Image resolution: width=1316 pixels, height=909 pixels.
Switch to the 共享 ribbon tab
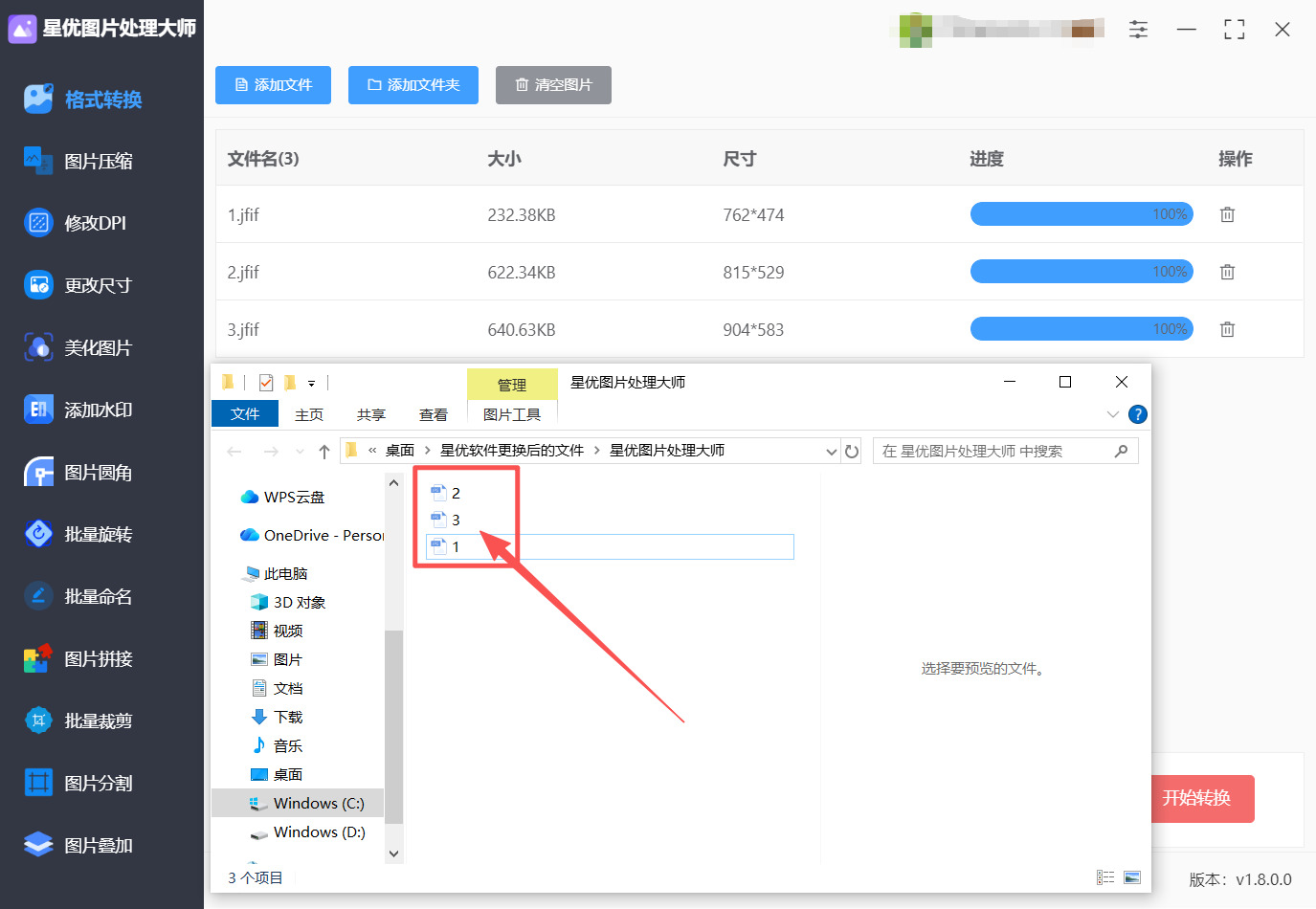point(371,414)
